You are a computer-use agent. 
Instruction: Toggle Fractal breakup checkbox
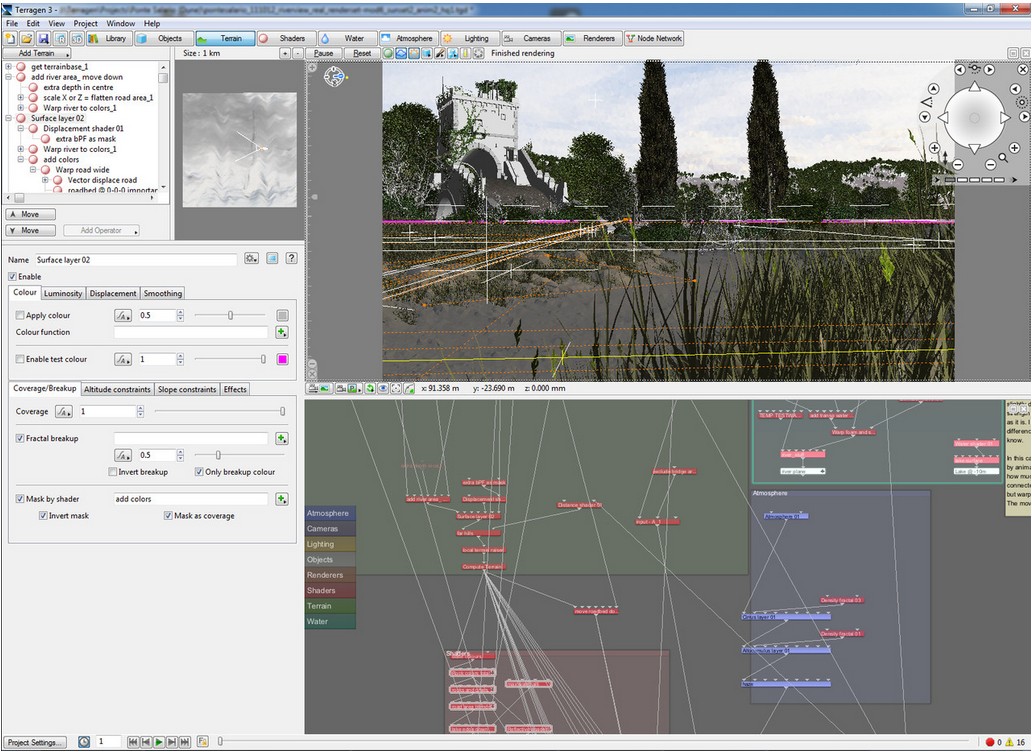point(20,438)
